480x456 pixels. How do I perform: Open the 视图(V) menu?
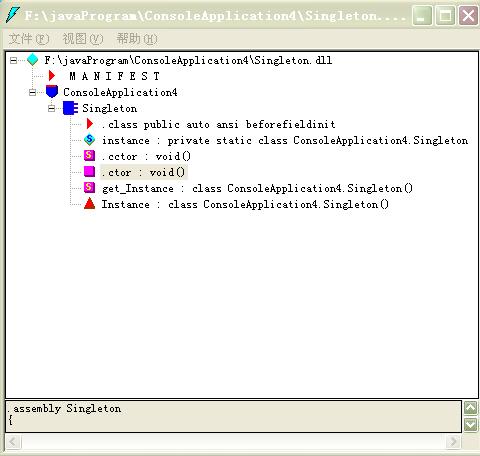[83, 39]
